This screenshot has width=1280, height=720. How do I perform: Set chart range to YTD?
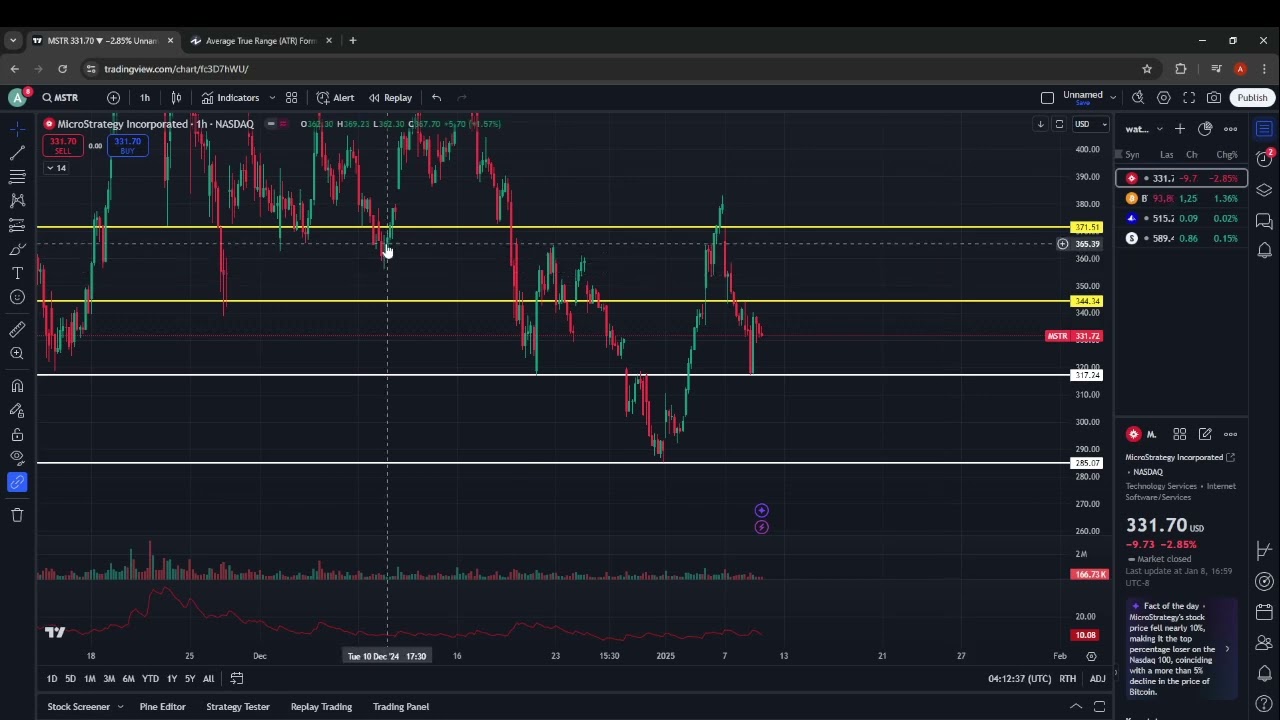pyautogui.click(x=150, y=679)
